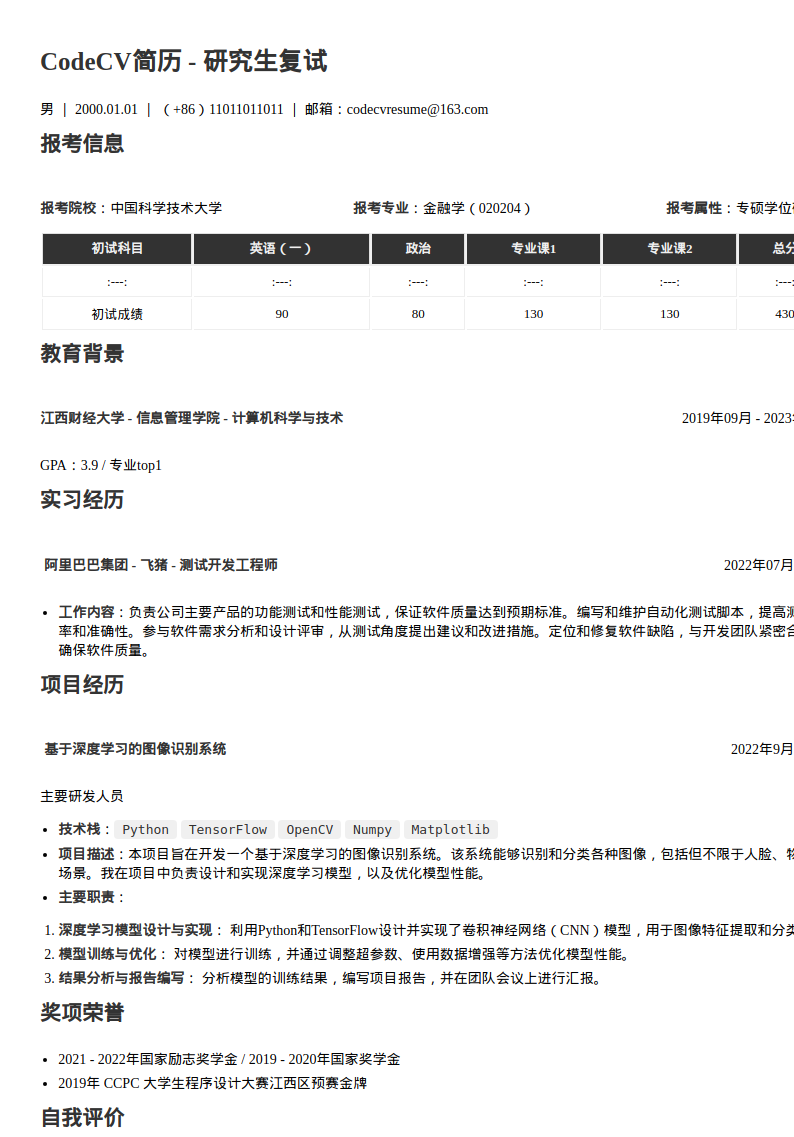Click the '自我评价' section heading
The image size is (794, 1137).
[82, 1117]
